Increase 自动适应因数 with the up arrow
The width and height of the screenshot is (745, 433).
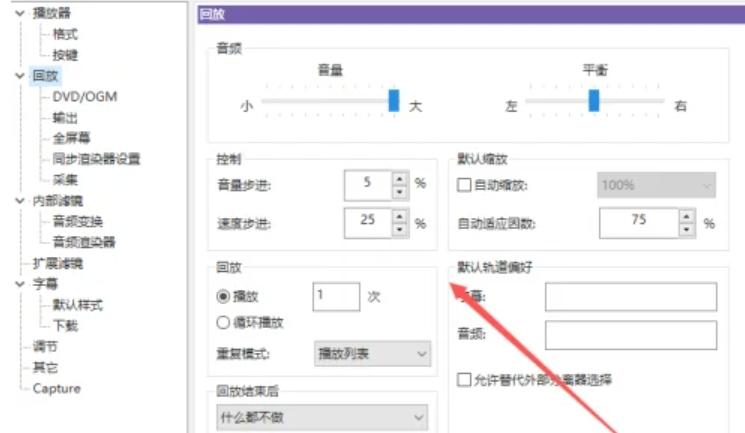click(x=690, y=217)
